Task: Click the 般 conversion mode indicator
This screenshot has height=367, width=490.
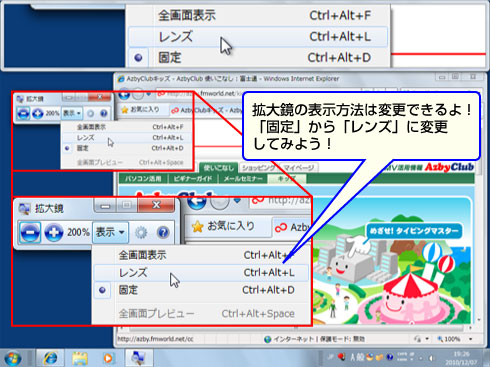Action: [x=360, y=357]
